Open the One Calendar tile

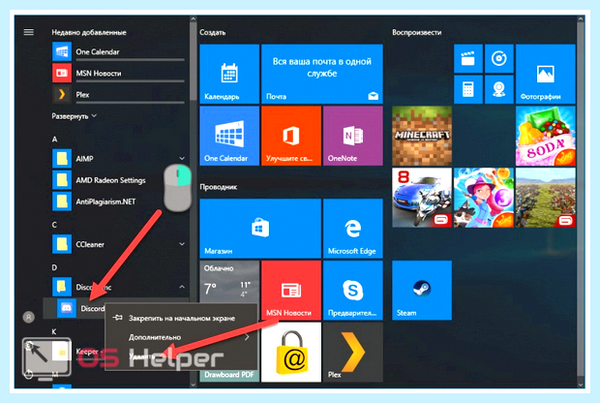[x=229, y=136]
